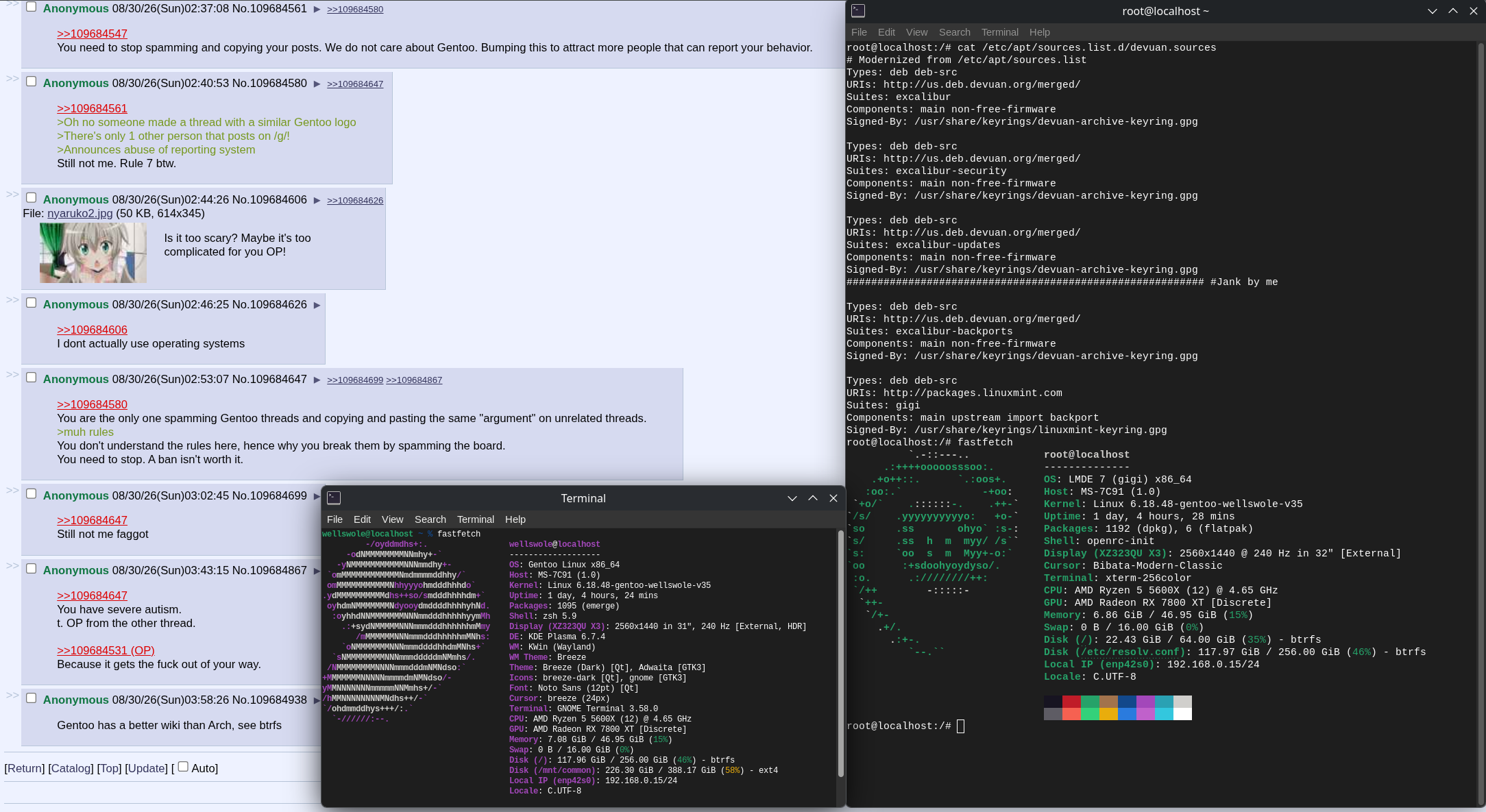Follow quote link >>109684531 (OP)
Image resolution: width=1486 pixels, height=812 pixels.
click(x=106, y=651)
